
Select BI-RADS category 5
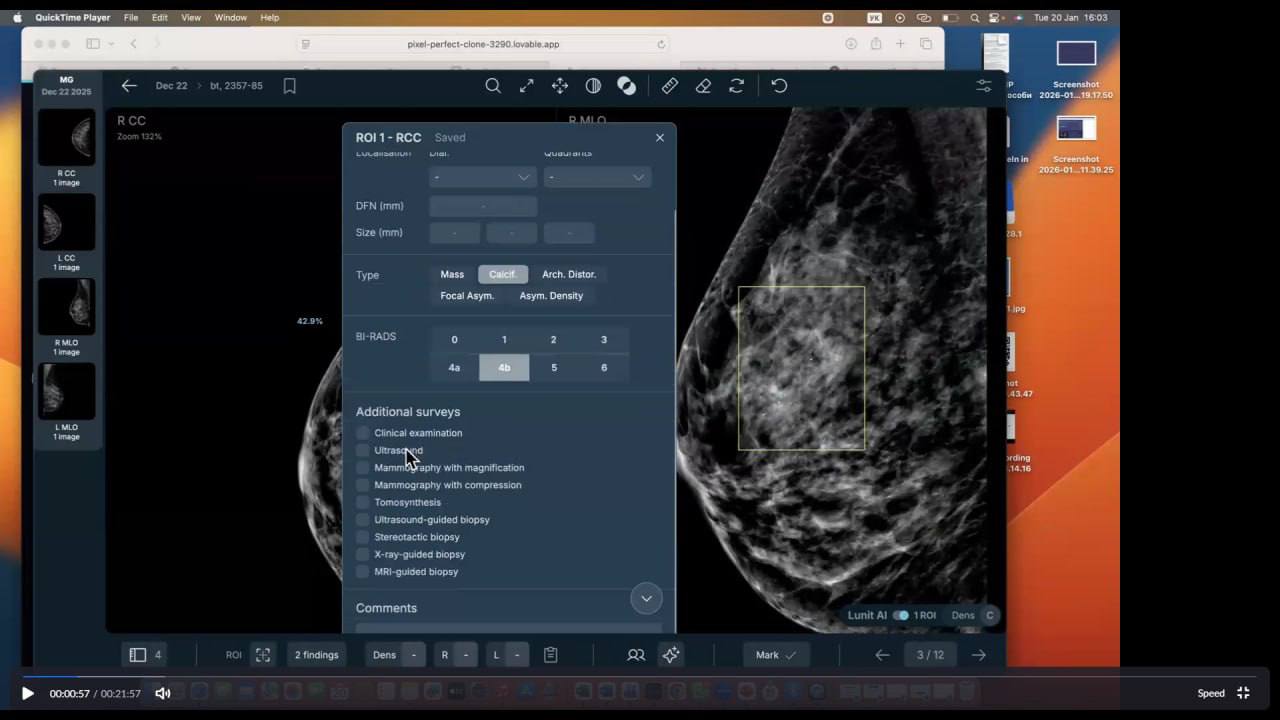click(x=554, y=367)
